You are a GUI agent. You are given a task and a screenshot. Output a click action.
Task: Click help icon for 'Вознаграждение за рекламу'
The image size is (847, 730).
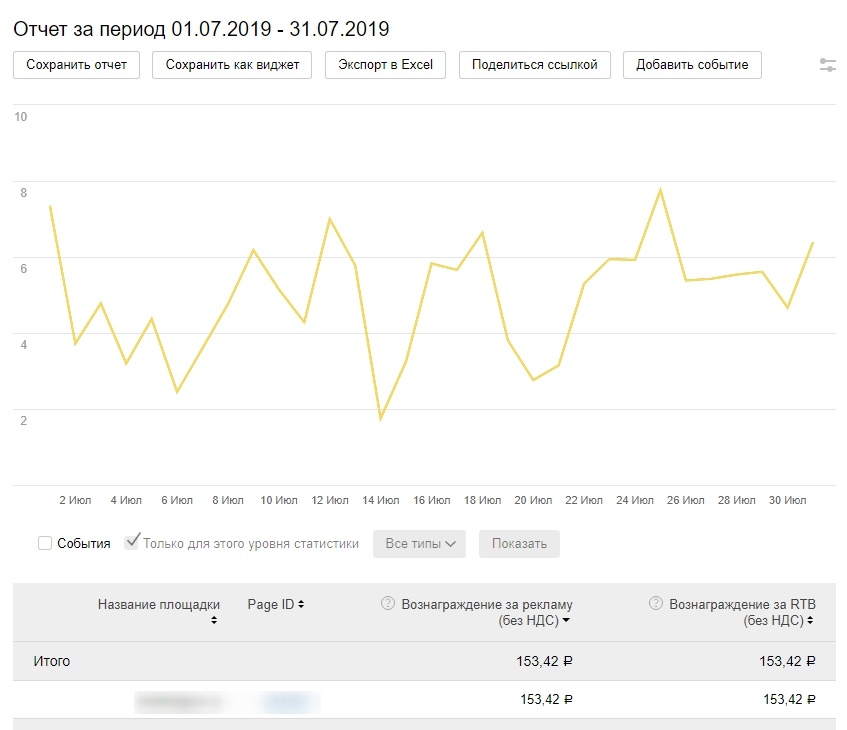(388, 604)
